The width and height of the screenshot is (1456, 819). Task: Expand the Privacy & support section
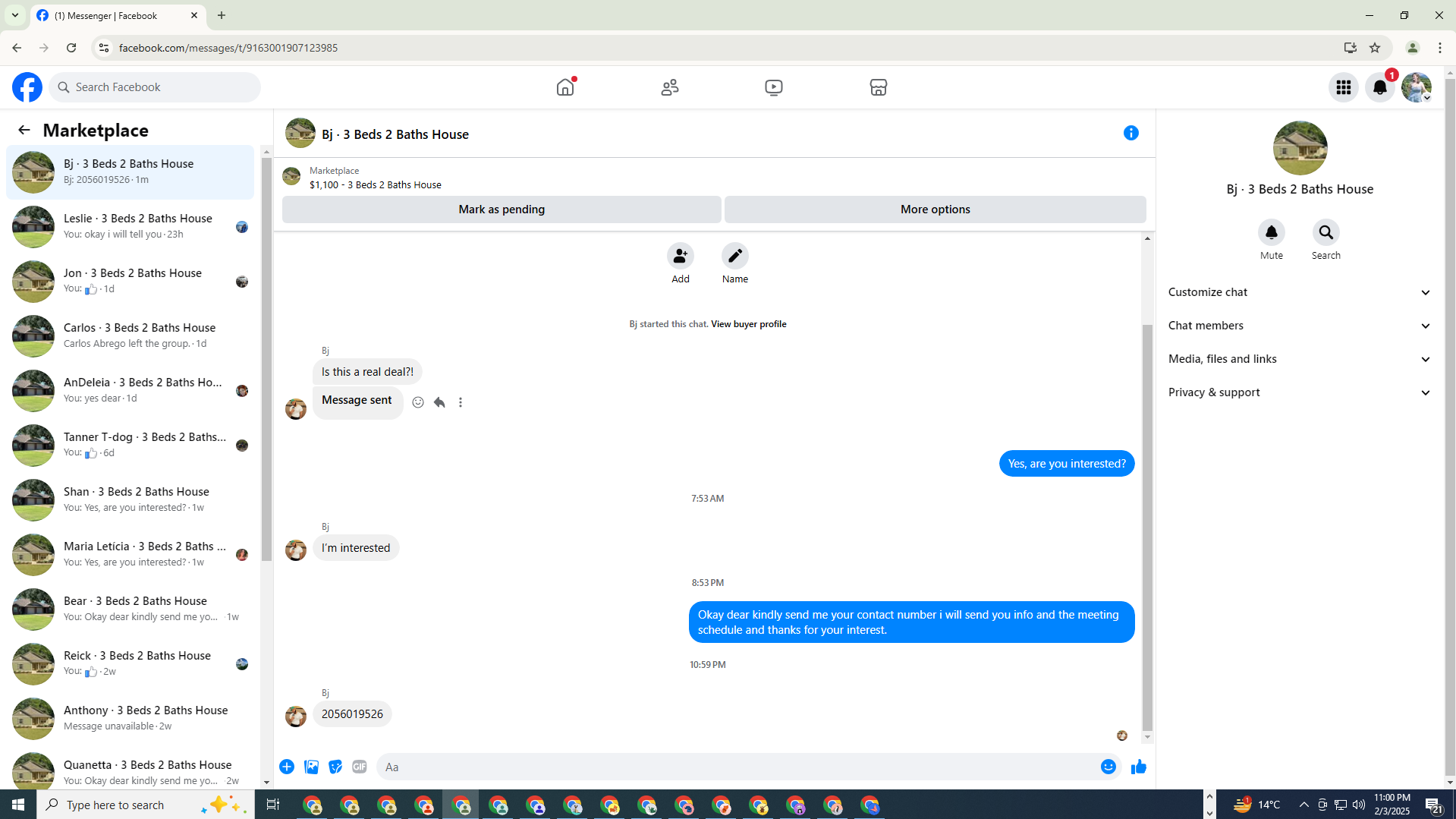1300,392
